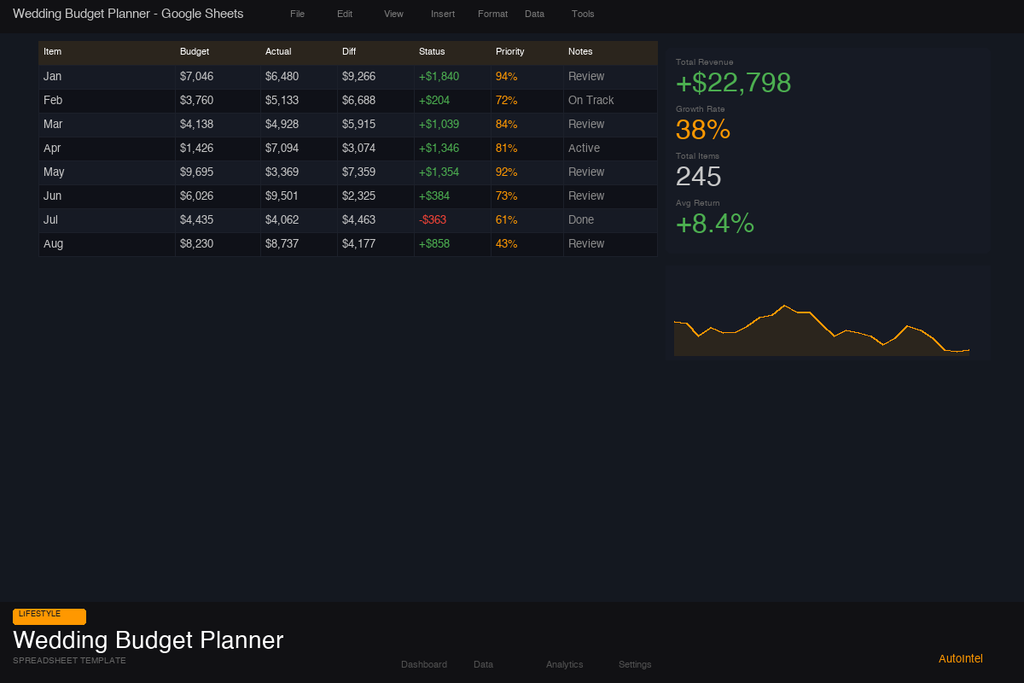Switch to the Settings tab
The height and width of the screenshot is (683, 1024).
point(635,664)
